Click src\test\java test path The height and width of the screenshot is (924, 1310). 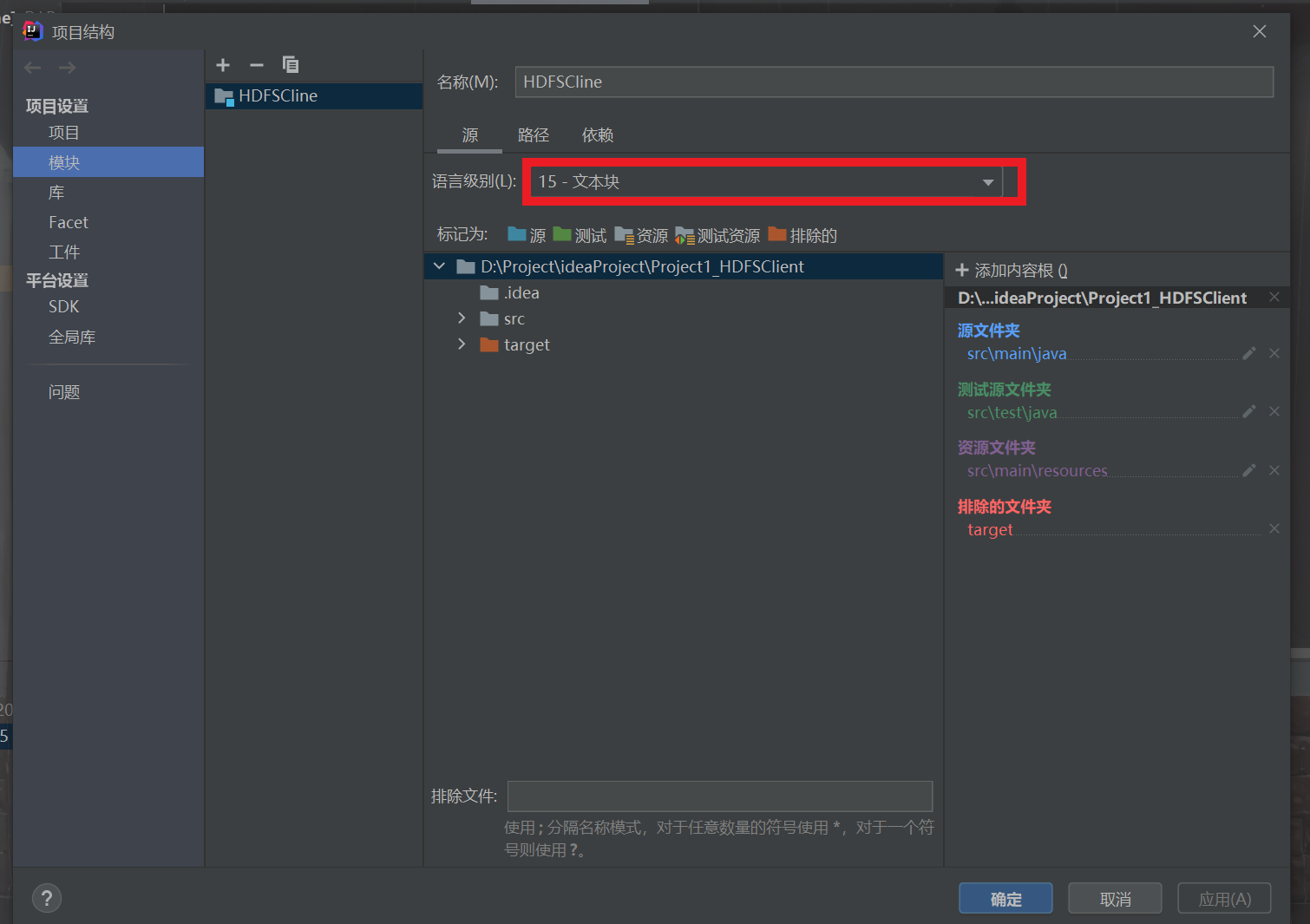pos(1012,412)
